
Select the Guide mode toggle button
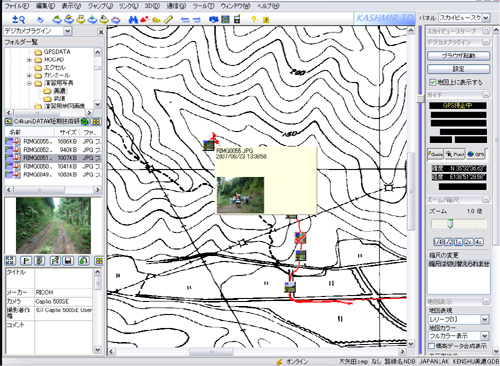coord(435,154)
